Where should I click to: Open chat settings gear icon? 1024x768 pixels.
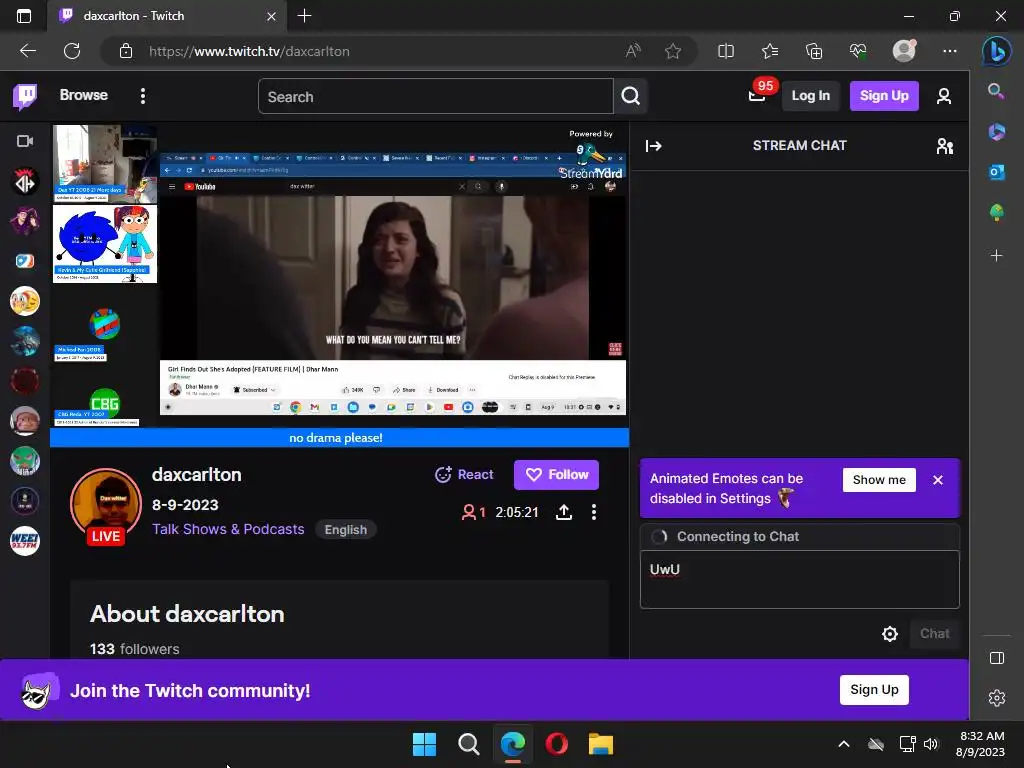point(889,633)
